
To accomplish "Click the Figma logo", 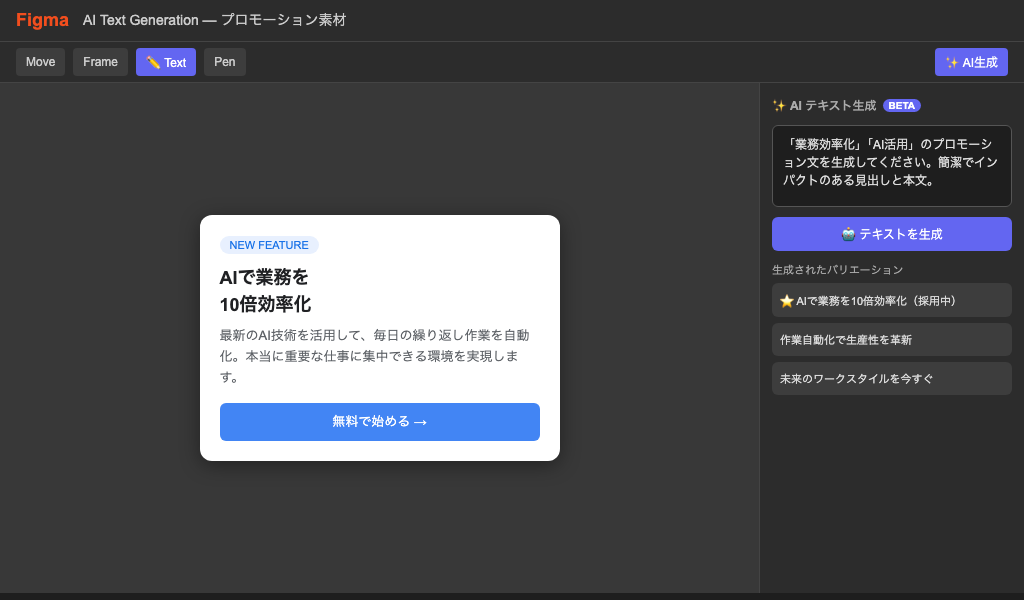I will (x=41, y=20).
